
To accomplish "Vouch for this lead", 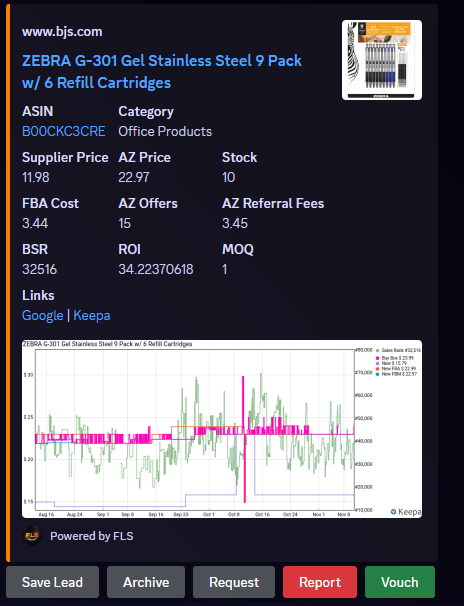I will coord(400,582).
